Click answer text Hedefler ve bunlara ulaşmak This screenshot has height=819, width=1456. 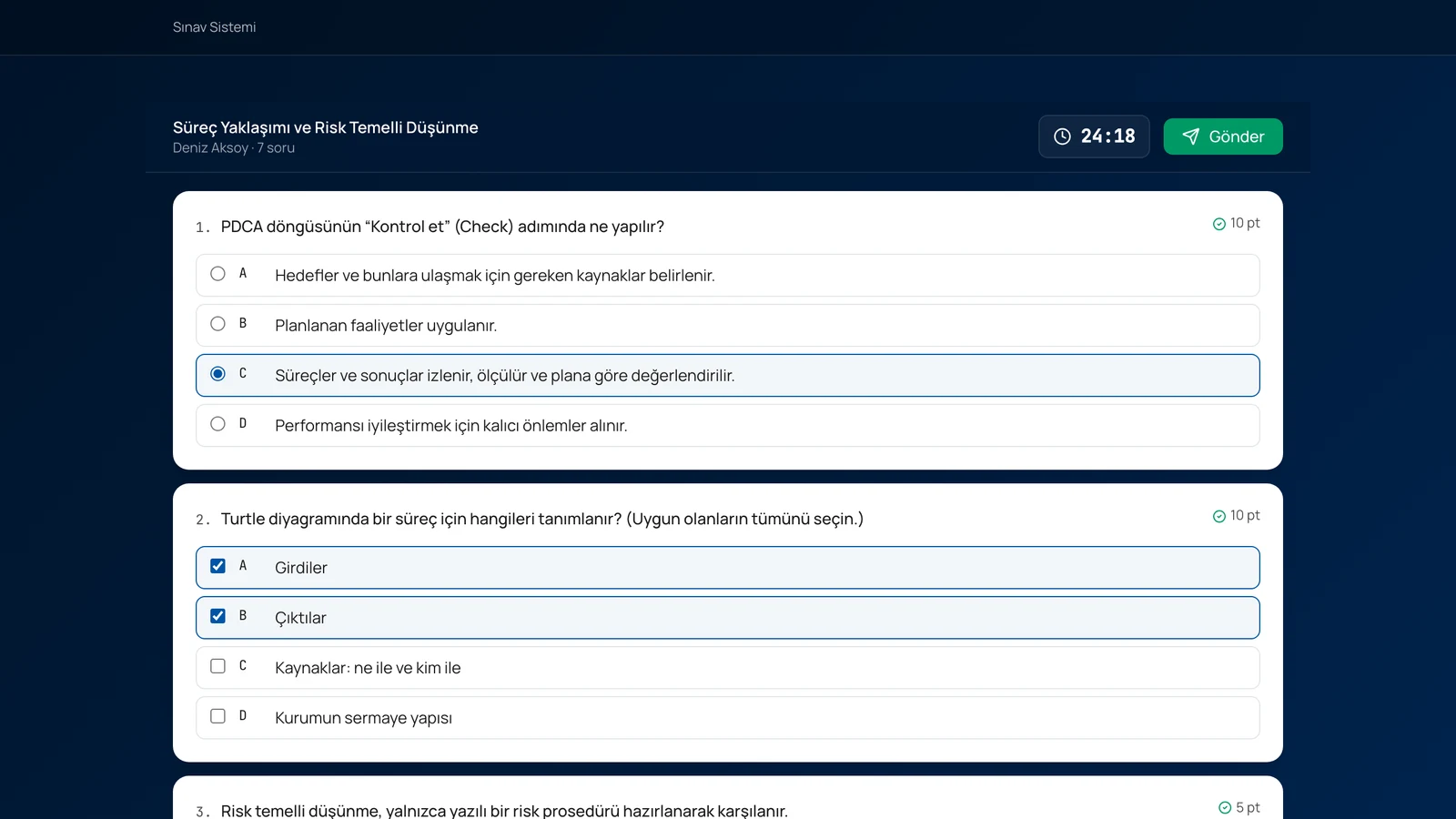[x=495, y=276]
